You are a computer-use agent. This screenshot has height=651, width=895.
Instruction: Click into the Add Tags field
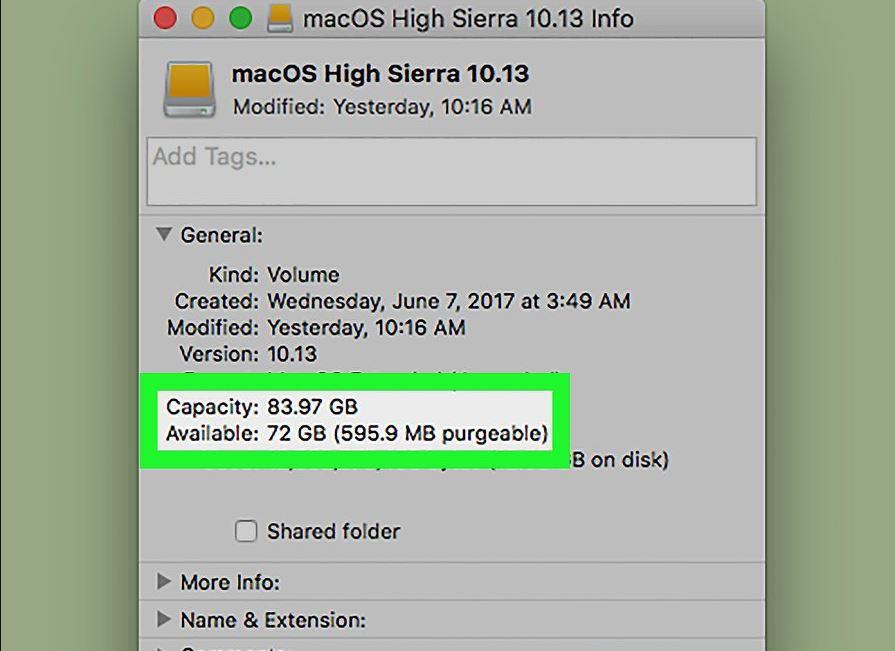451,171
